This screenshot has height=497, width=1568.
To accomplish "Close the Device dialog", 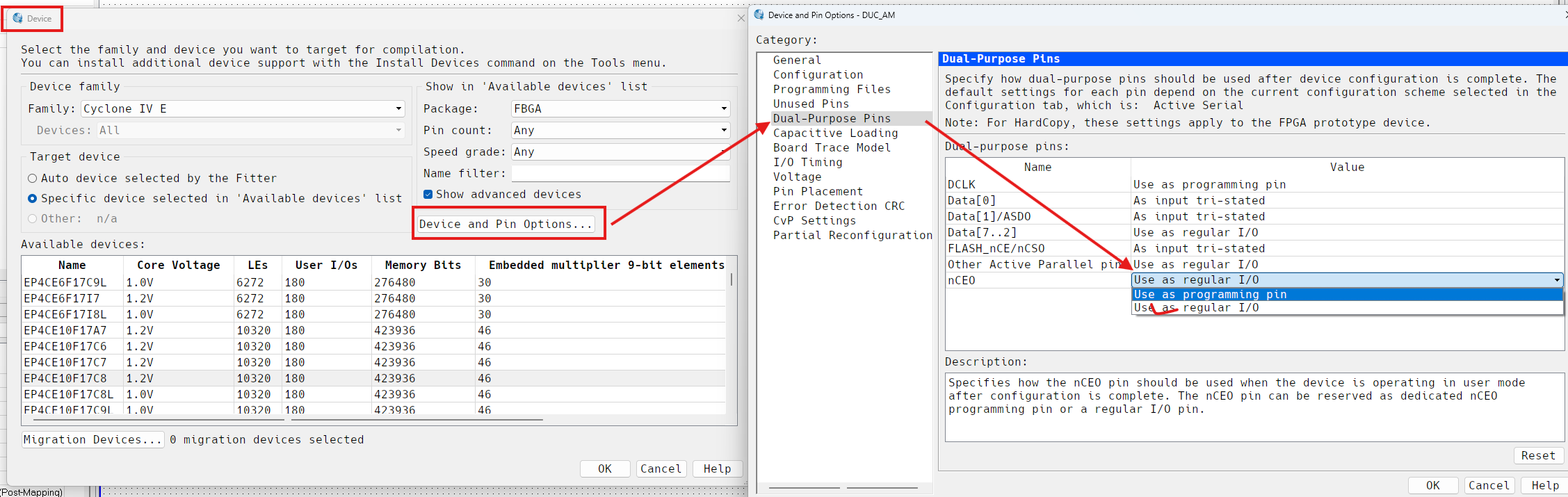I will [741, 18].
